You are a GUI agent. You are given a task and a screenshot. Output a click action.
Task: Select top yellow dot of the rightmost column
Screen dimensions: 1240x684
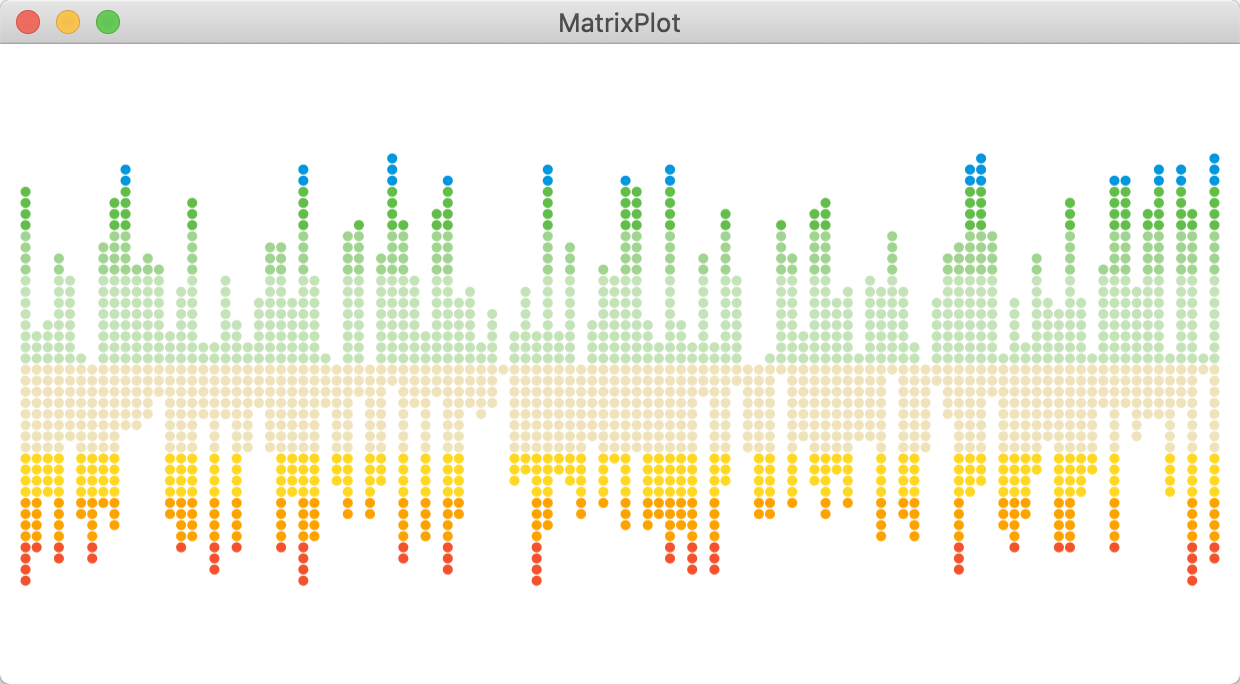1214,458
